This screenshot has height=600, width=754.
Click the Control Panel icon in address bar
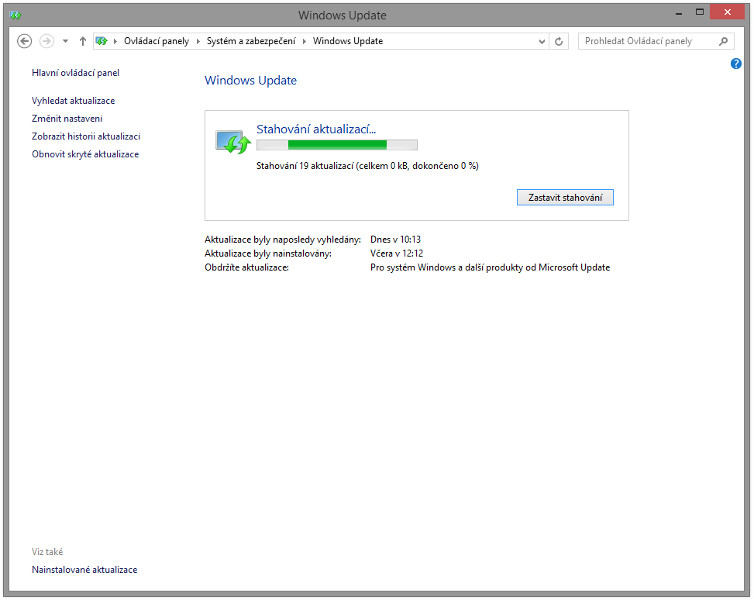101,41
